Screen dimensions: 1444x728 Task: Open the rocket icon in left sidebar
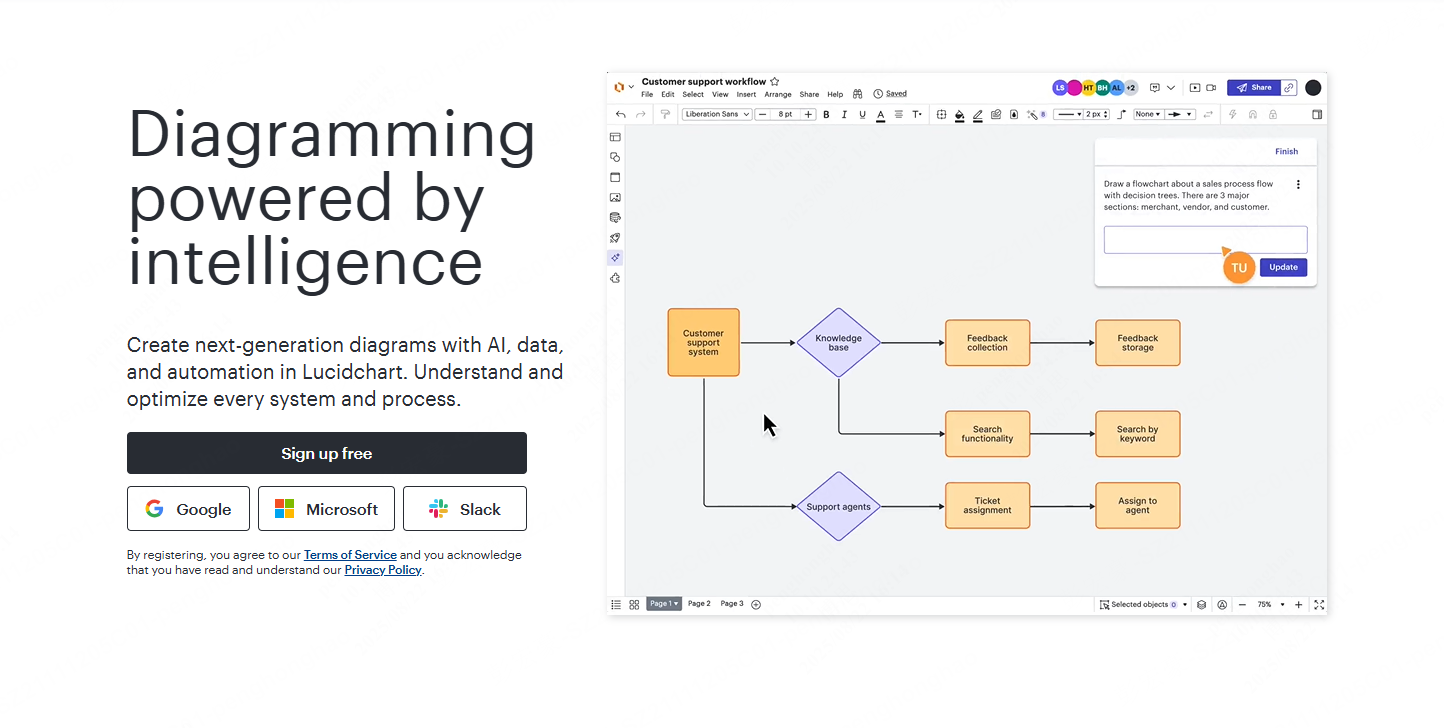615,238
